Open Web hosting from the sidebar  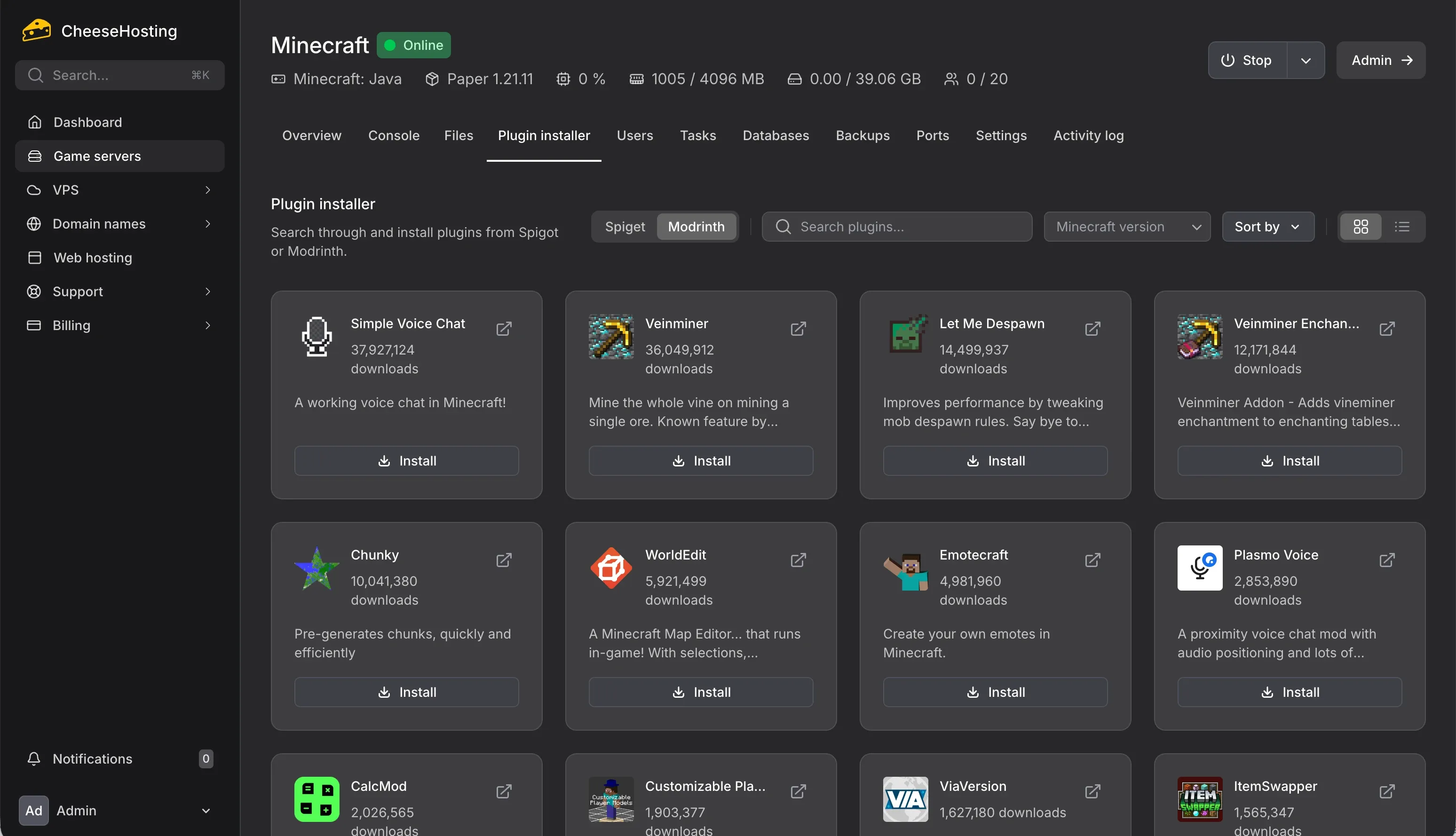point(93,257)
